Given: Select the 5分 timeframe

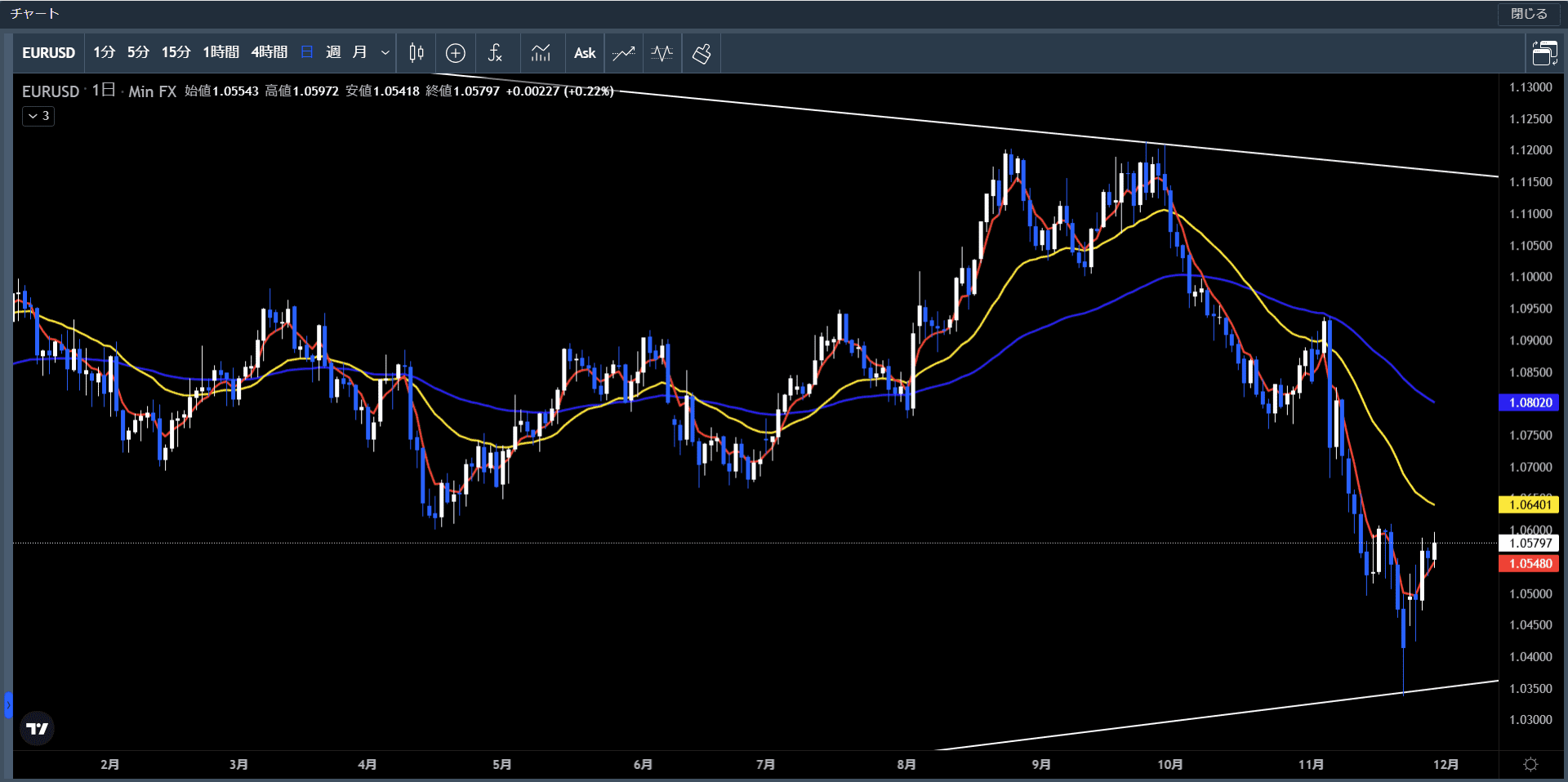Looking at the screenshot, I should (x=138, y=53).
